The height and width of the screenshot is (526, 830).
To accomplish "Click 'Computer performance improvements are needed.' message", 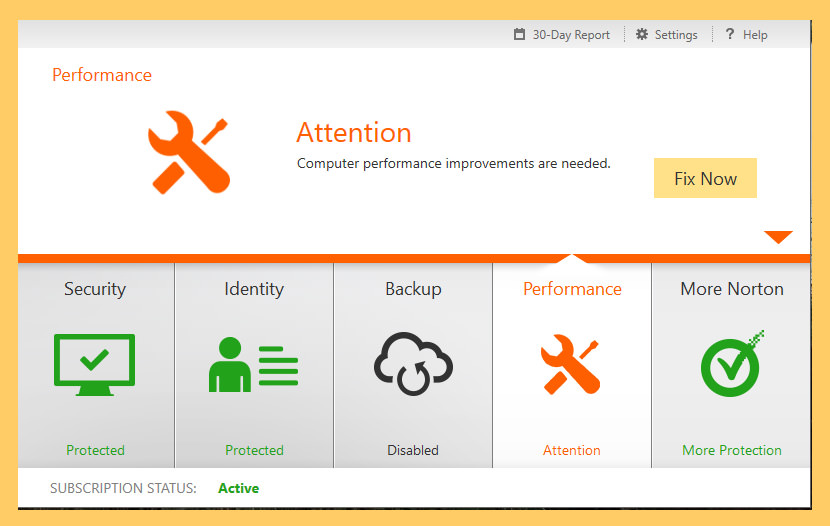I will (x=454, y=164).
